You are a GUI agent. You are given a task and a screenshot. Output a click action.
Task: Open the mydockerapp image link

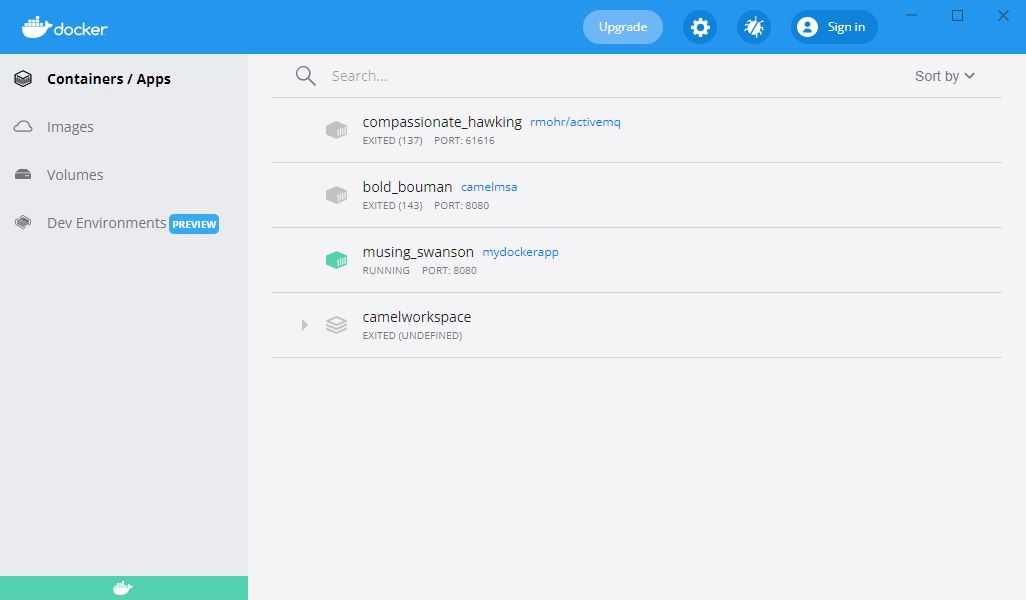(x=520, y=253)
